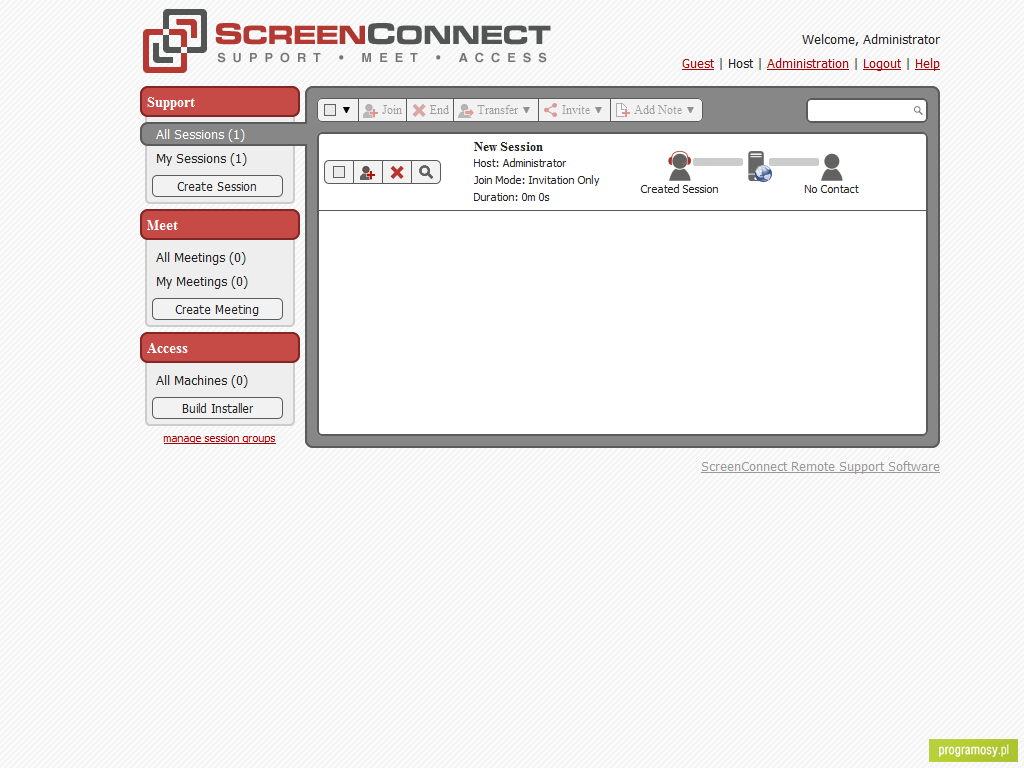Click the 'No Contact' label
Image resolution: width=1024 pixels, height=768 pixels.
[x=831, y=189]
